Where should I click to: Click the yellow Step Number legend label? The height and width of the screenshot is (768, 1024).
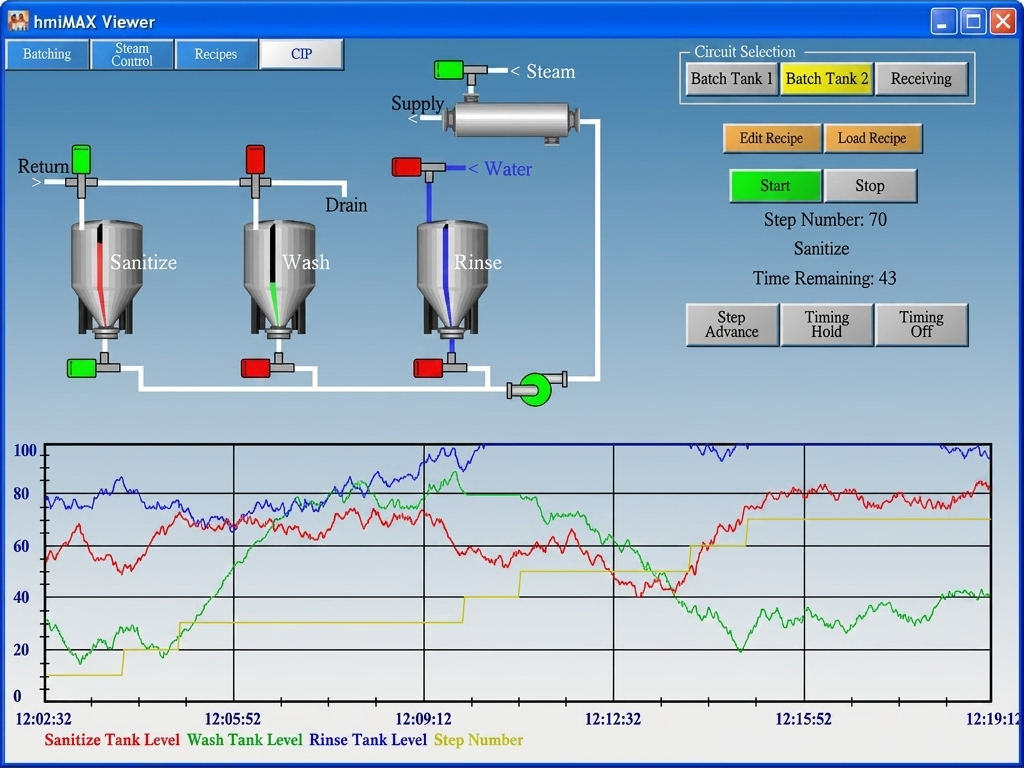pos(479,740)
